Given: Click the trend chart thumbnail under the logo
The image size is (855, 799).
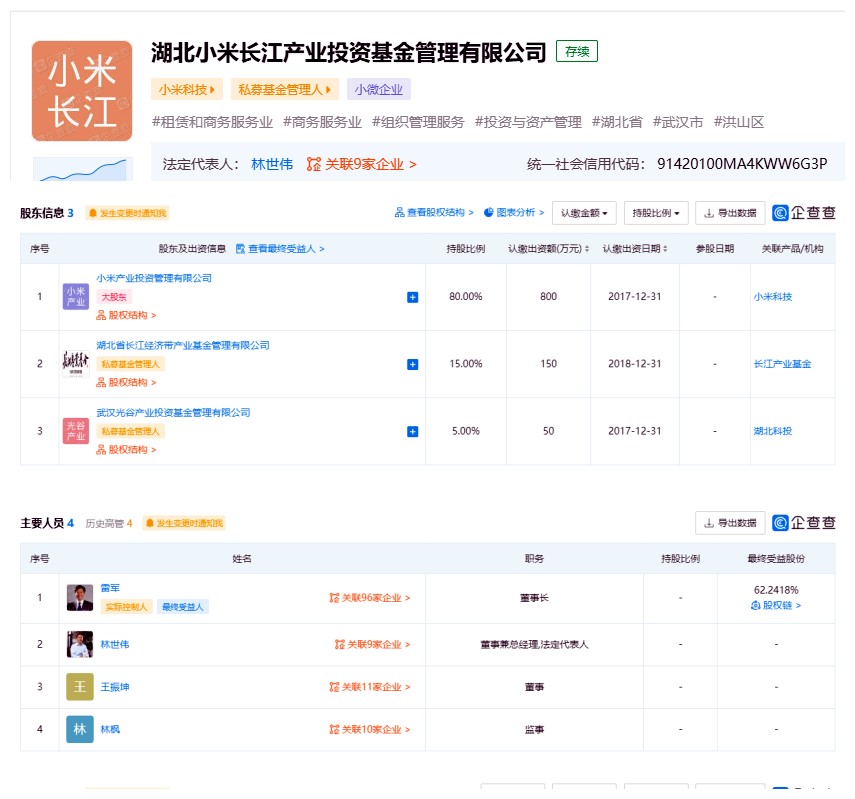Looking at the screenshot, I should pyautogui.click(x=83, y=169).
